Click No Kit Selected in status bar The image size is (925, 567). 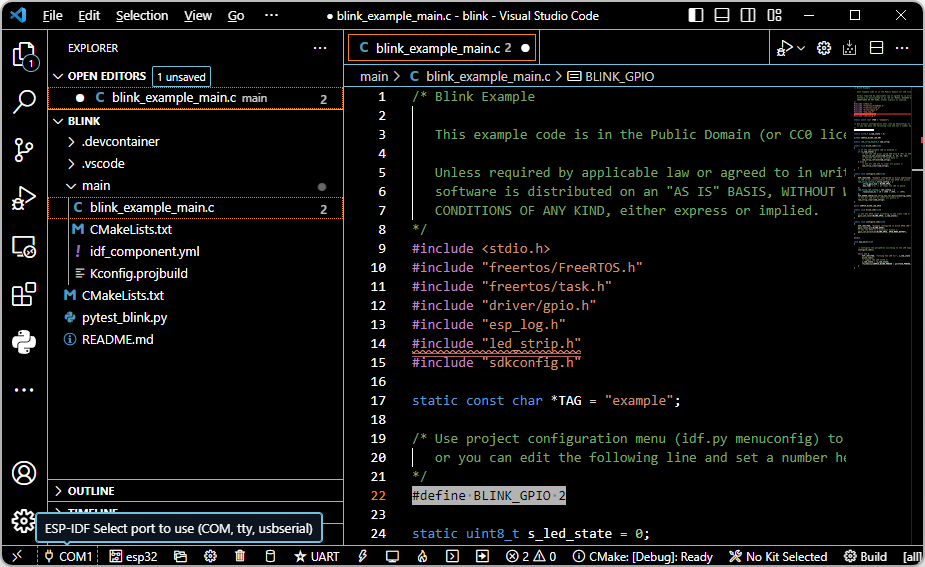(778, 556)
